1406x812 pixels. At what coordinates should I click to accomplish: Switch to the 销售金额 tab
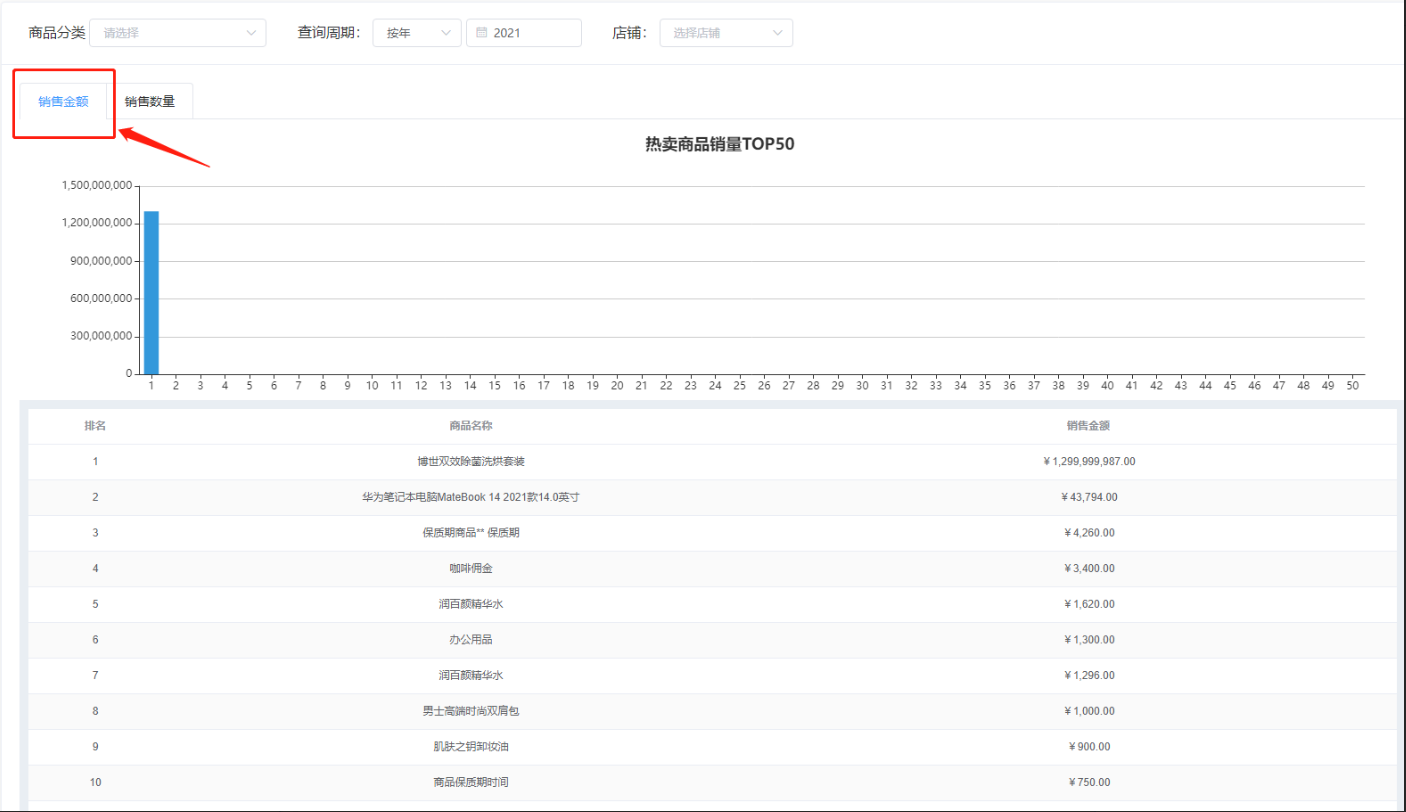[63, 102]
